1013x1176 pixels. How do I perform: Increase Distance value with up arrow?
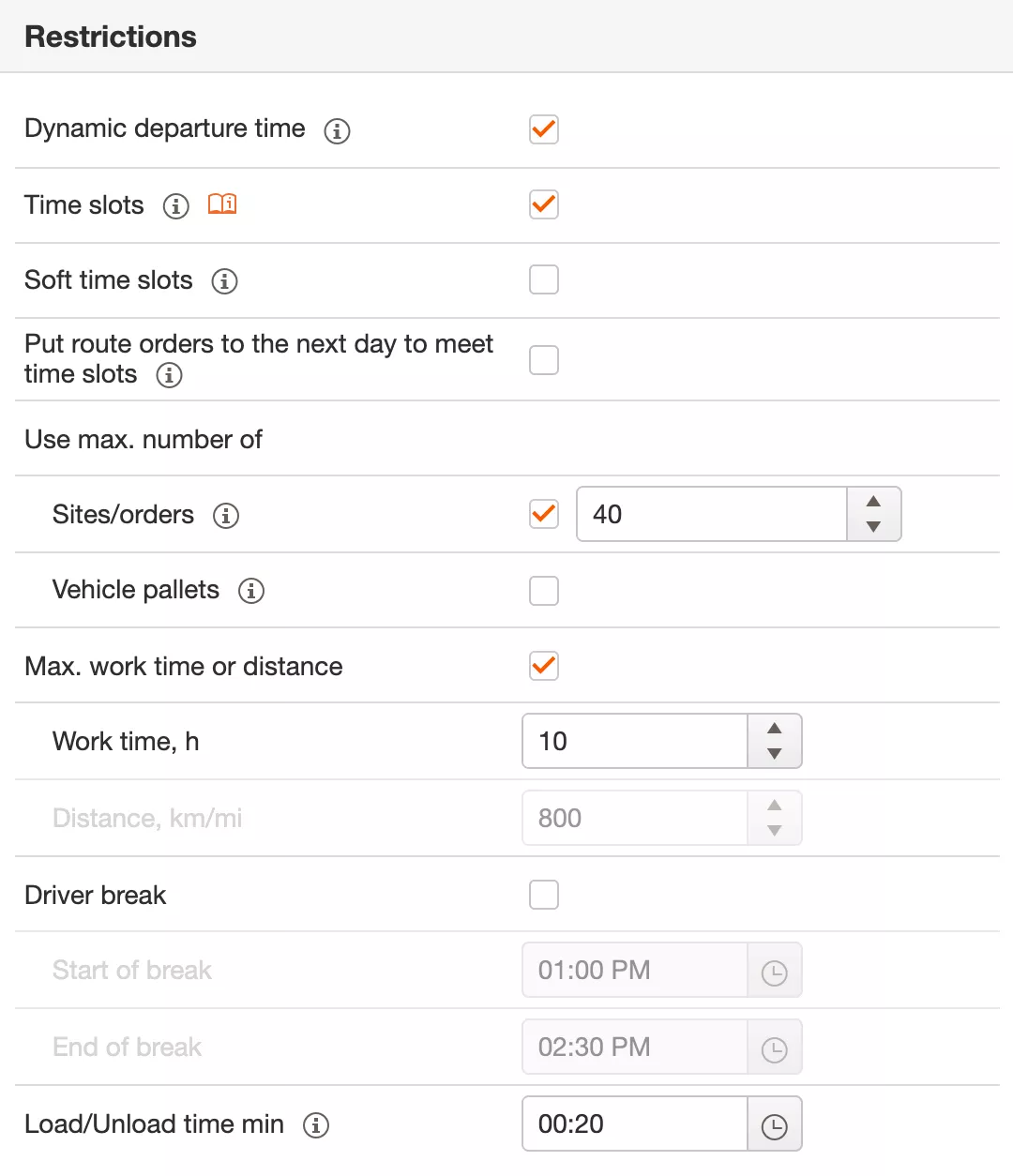click(775, 806)
